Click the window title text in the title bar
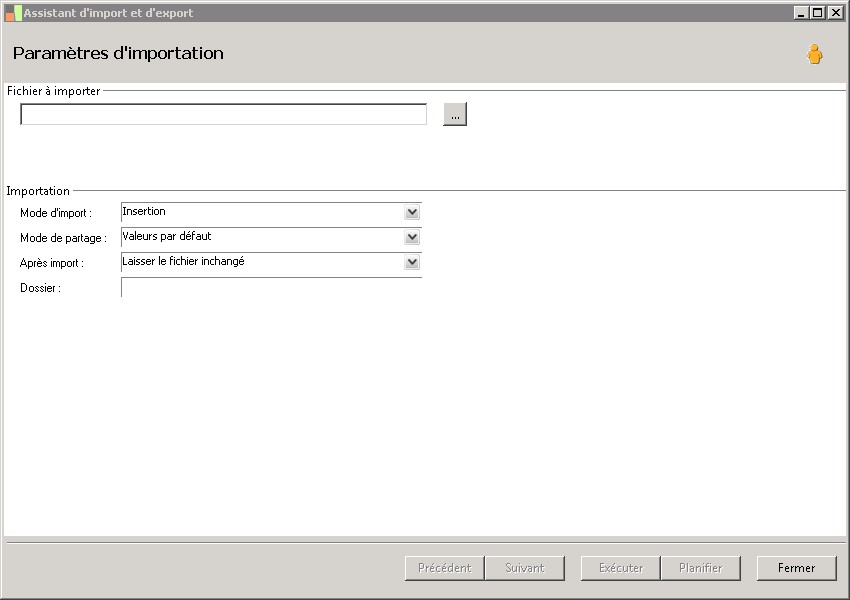The width and height of the screenshot is (850, 600). tap(108, 13)
